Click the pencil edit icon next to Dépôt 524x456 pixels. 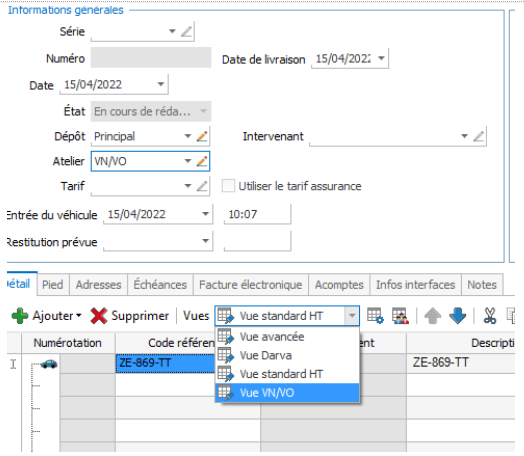tap(202, 136)
